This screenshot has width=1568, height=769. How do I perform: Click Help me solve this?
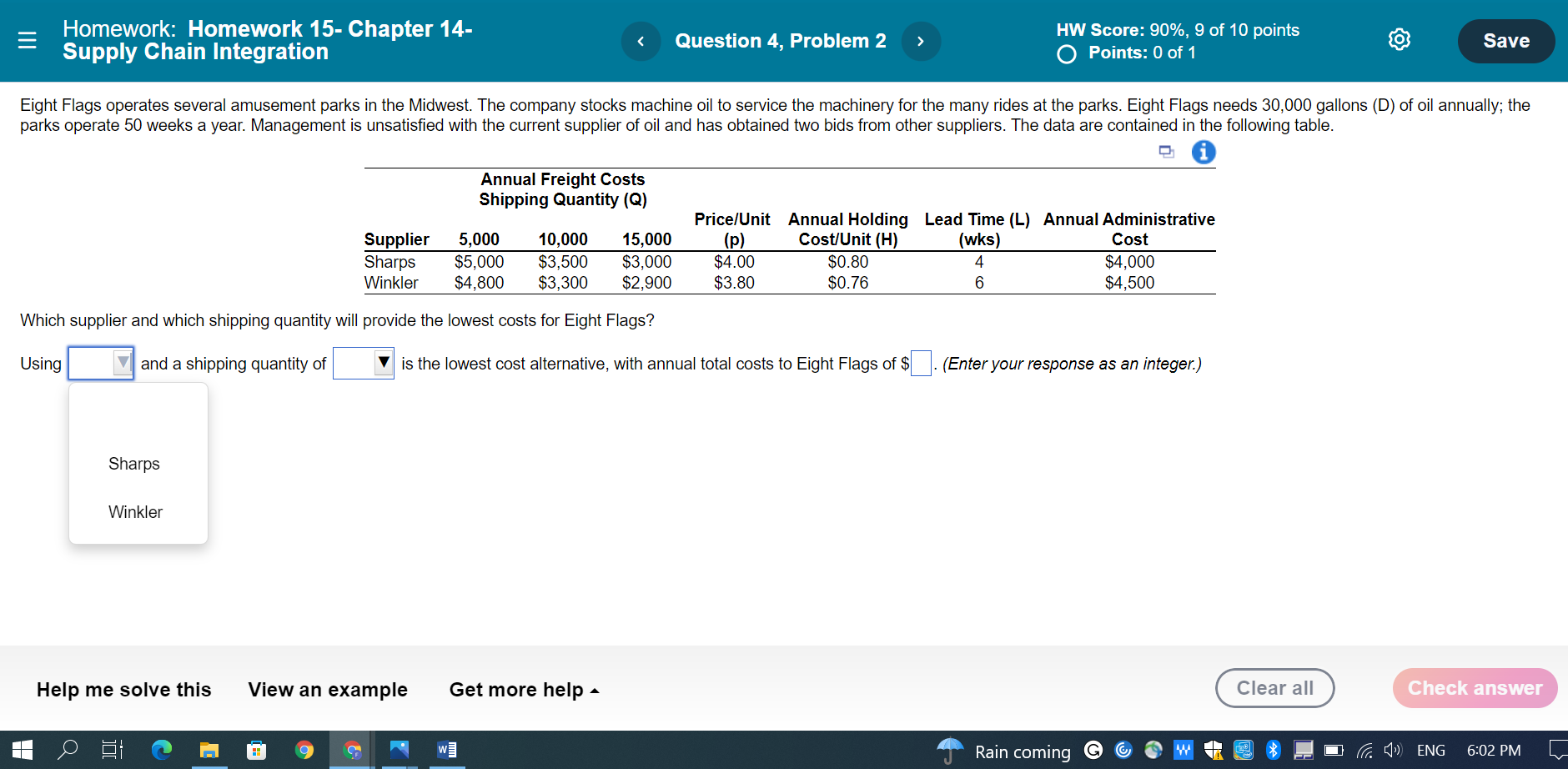(x=123, y=690)
